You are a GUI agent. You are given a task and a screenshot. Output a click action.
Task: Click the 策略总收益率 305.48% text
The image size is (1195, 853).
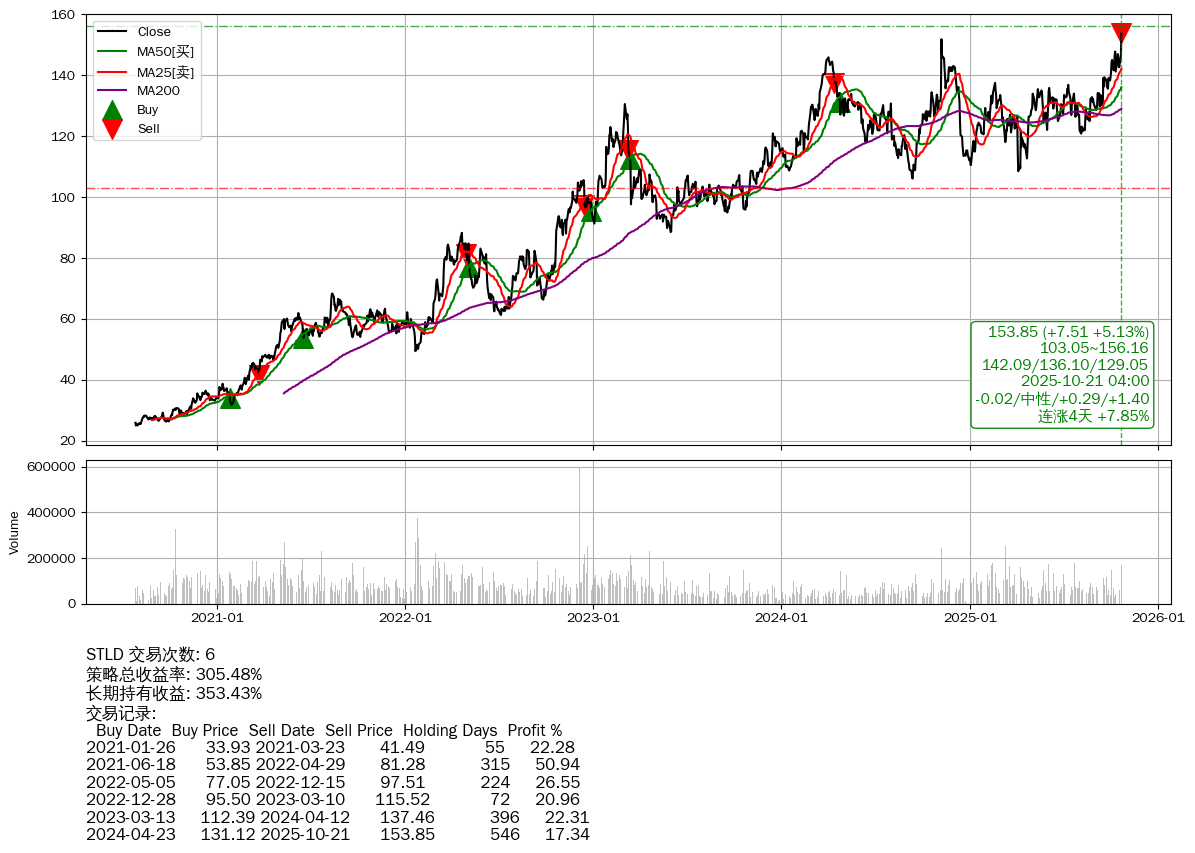point(174,674)
